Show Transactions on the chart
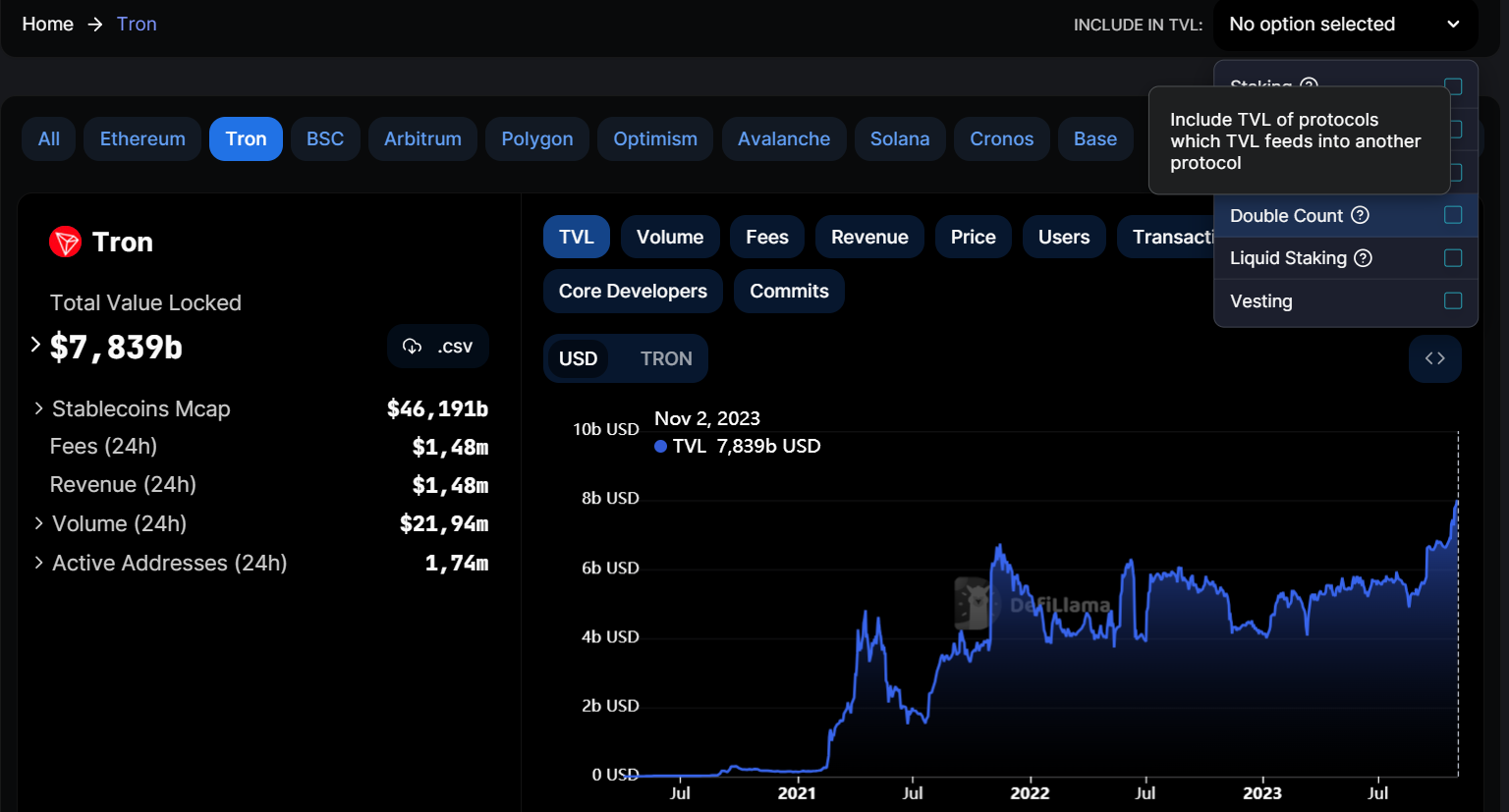 click(x=1166, y=237)
